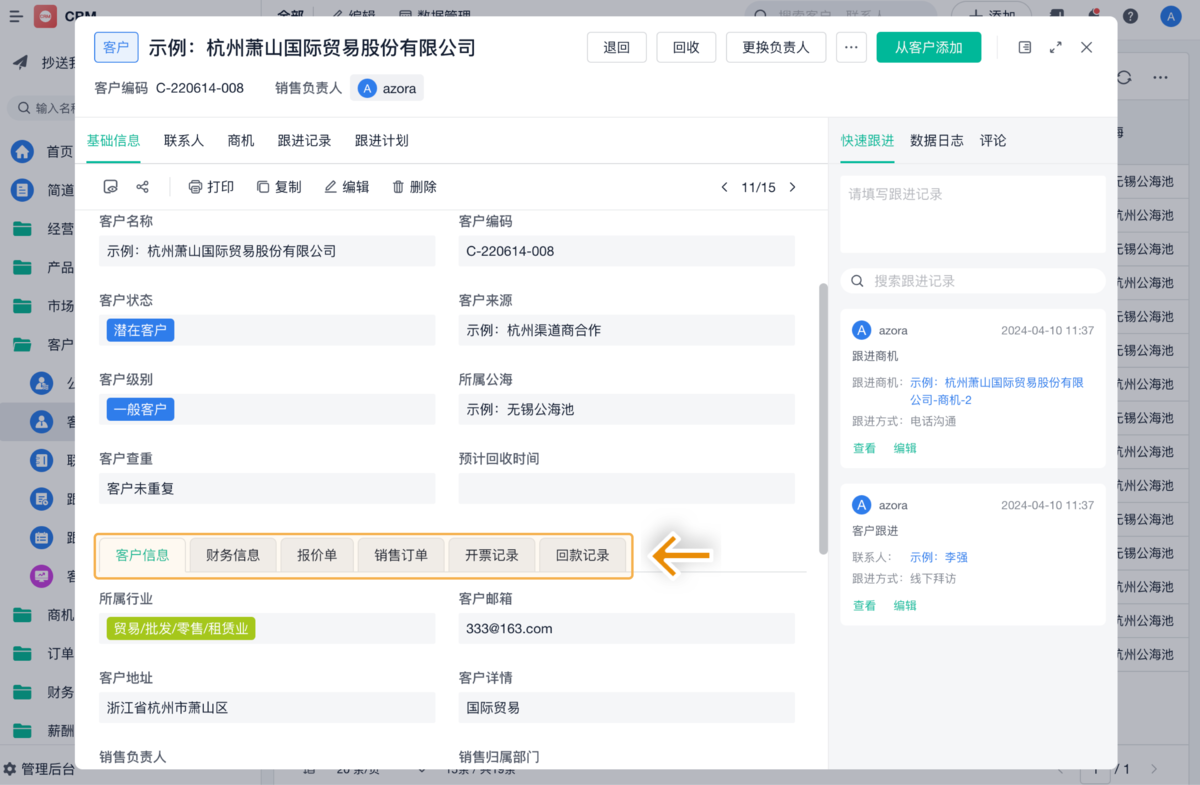Click the edit pencil icon labeled 编辑

[x=331, y=187]
